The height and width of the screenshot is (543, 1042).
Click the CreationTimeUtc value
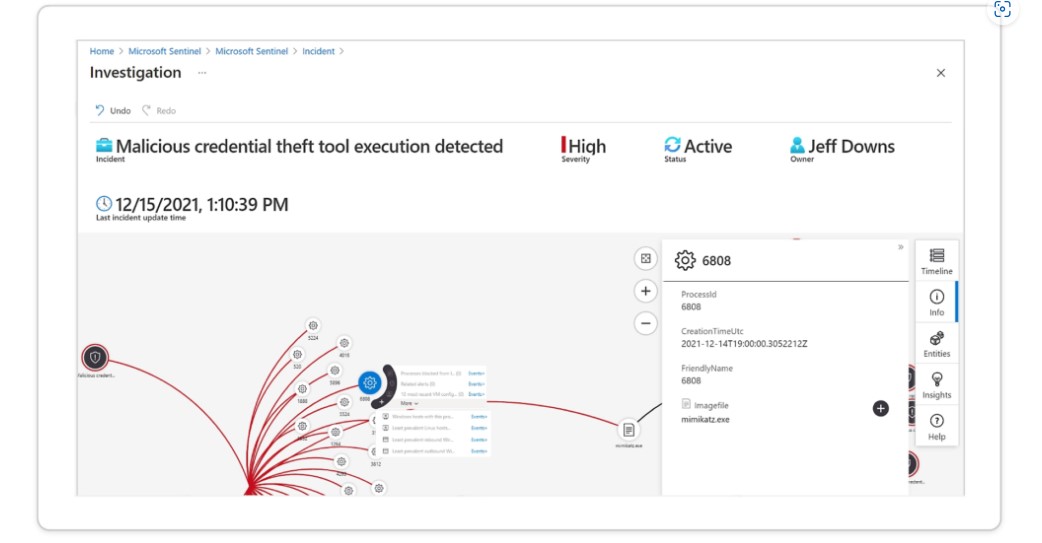coord(744,344)
